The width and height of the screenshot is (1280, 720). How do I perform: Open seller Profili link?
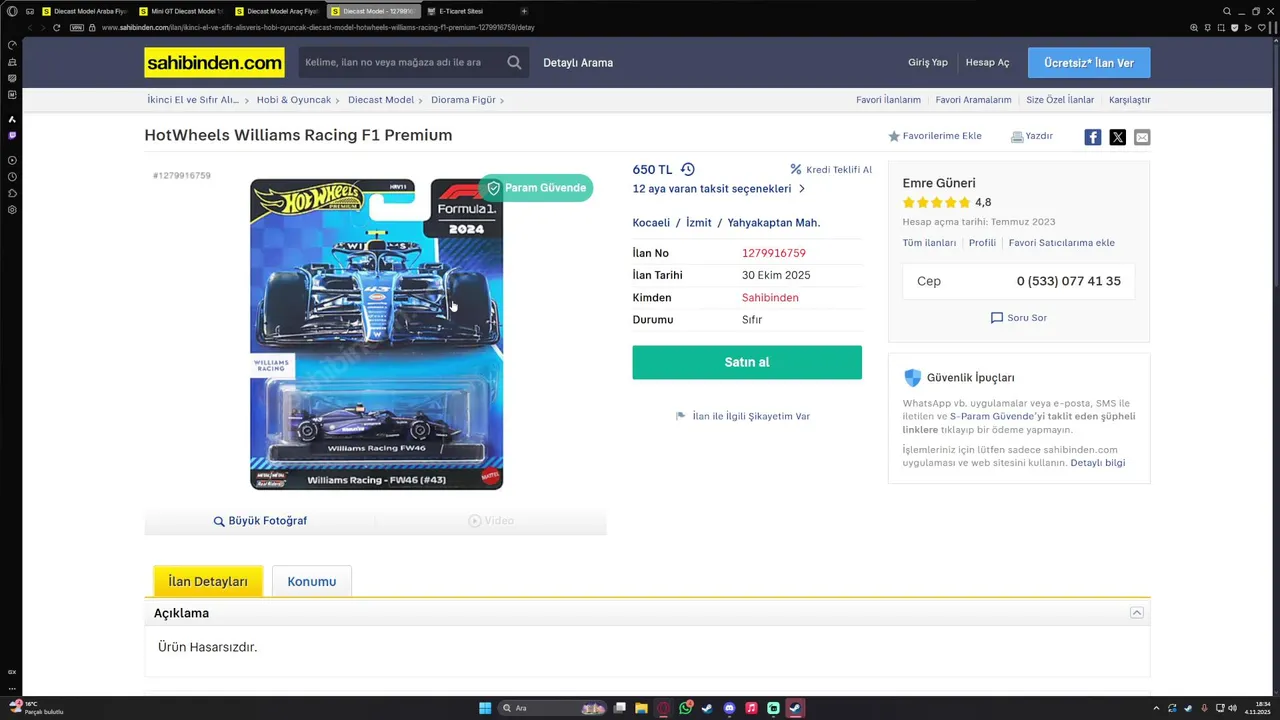(982, 243)
